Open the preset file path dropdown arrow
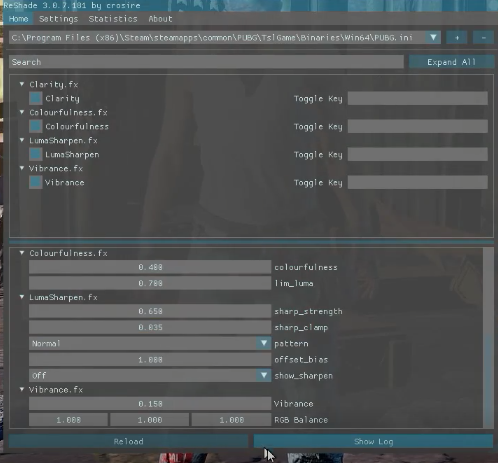498x463 pixels. 433,38
